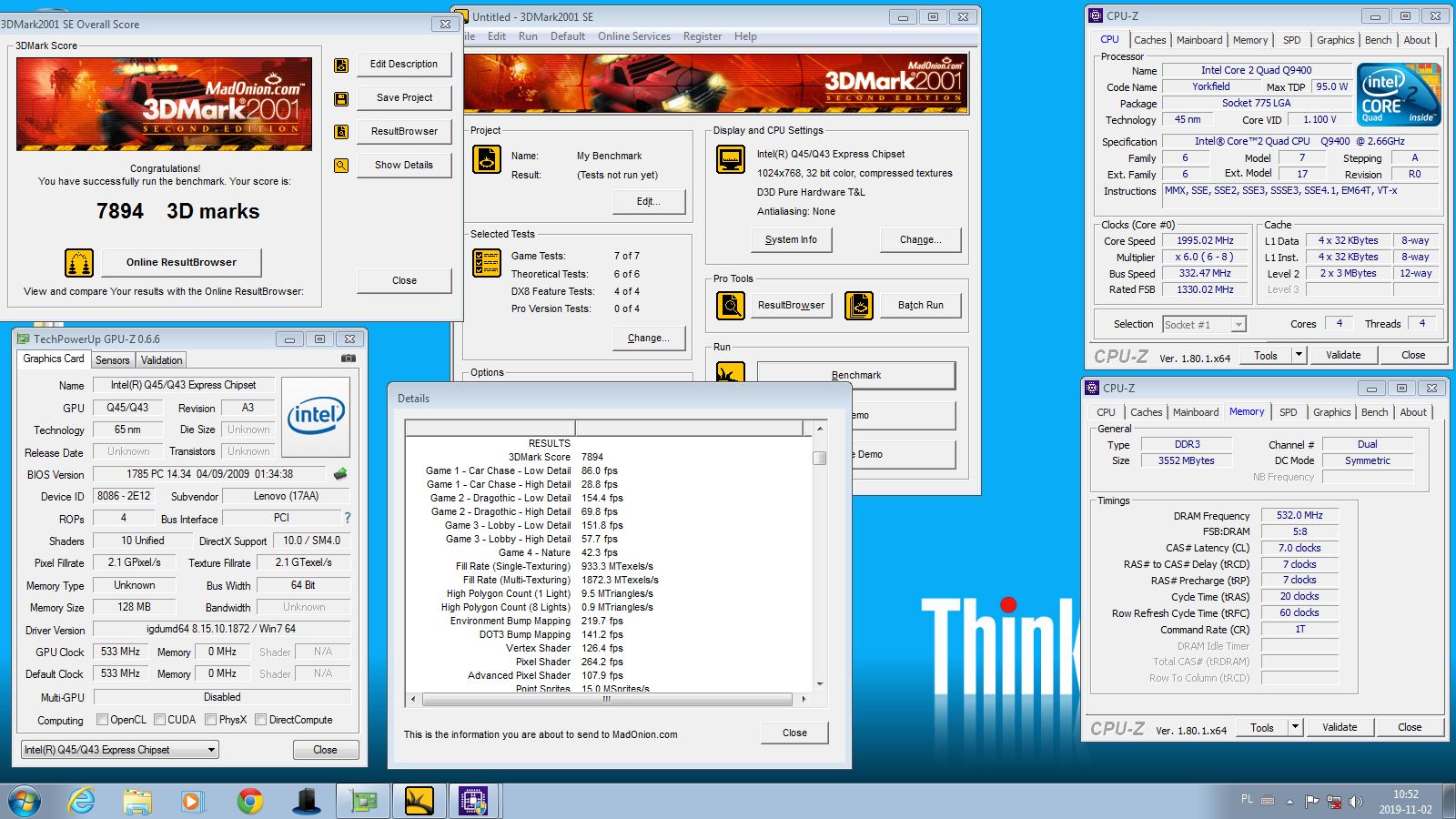Click the Intel Core 2 Quad logo in CPU-Z
1456x819 pixels.
tap(1399, 94)
